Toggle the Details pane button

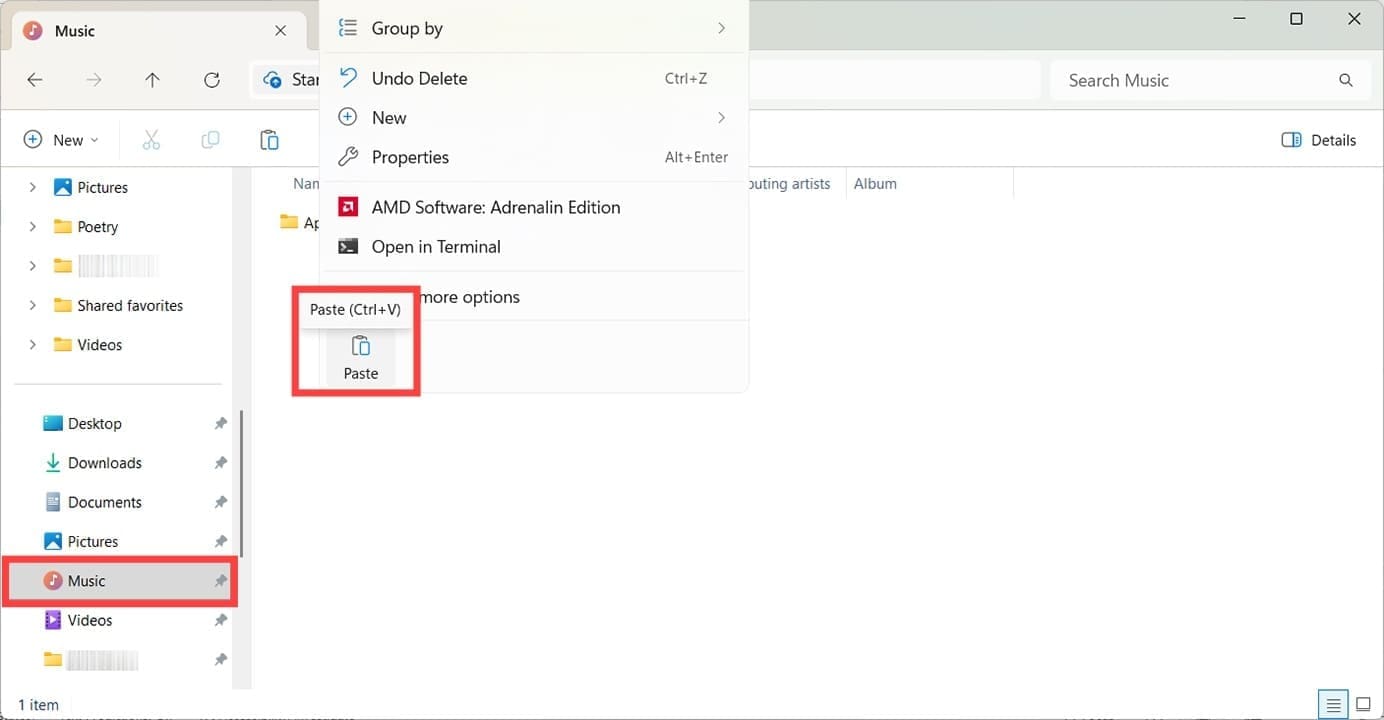pos(1319,140)
